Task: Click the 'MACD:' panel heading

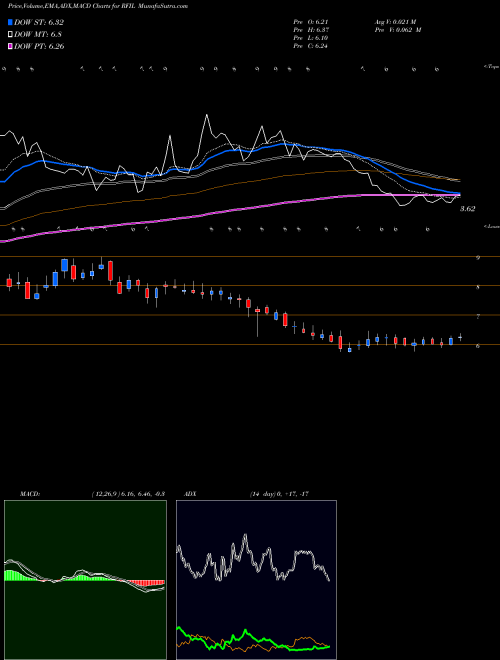Action: click(30, 494)
